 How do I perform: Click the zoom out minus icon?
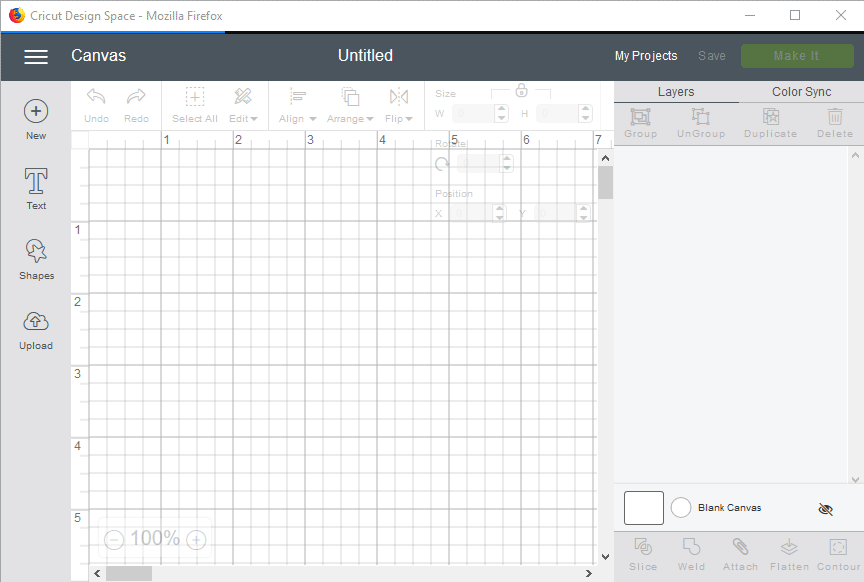114,540
